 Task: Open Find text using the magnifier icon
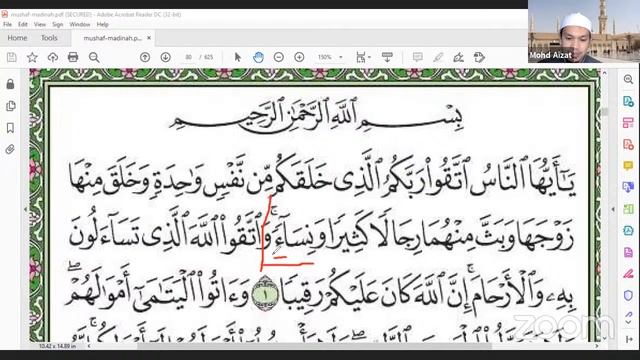[94, 57]
